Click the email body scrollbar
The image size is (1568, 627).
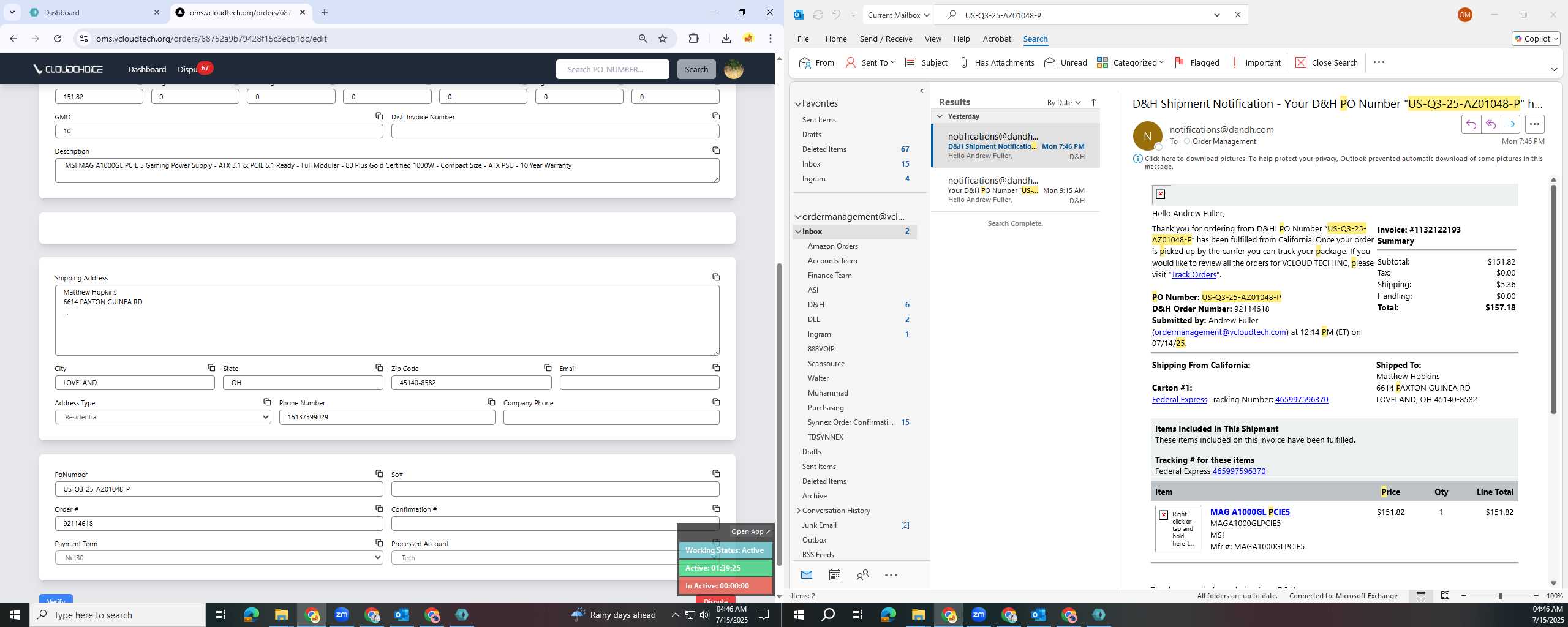pos(1553,299)
